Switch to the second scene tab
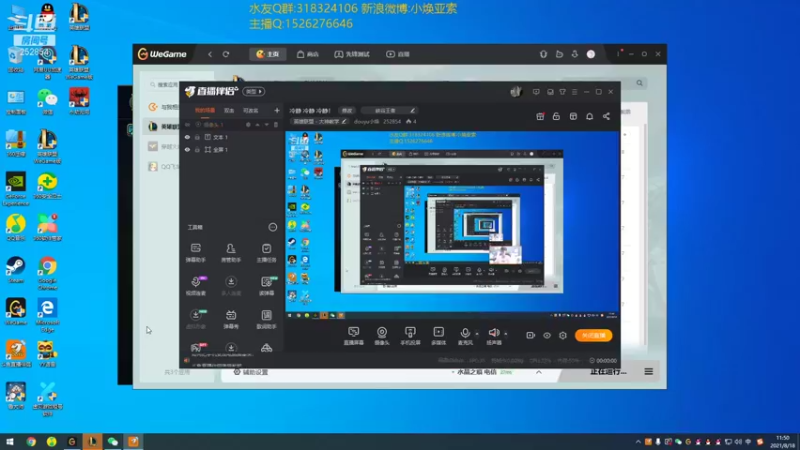 pos(229,110)
